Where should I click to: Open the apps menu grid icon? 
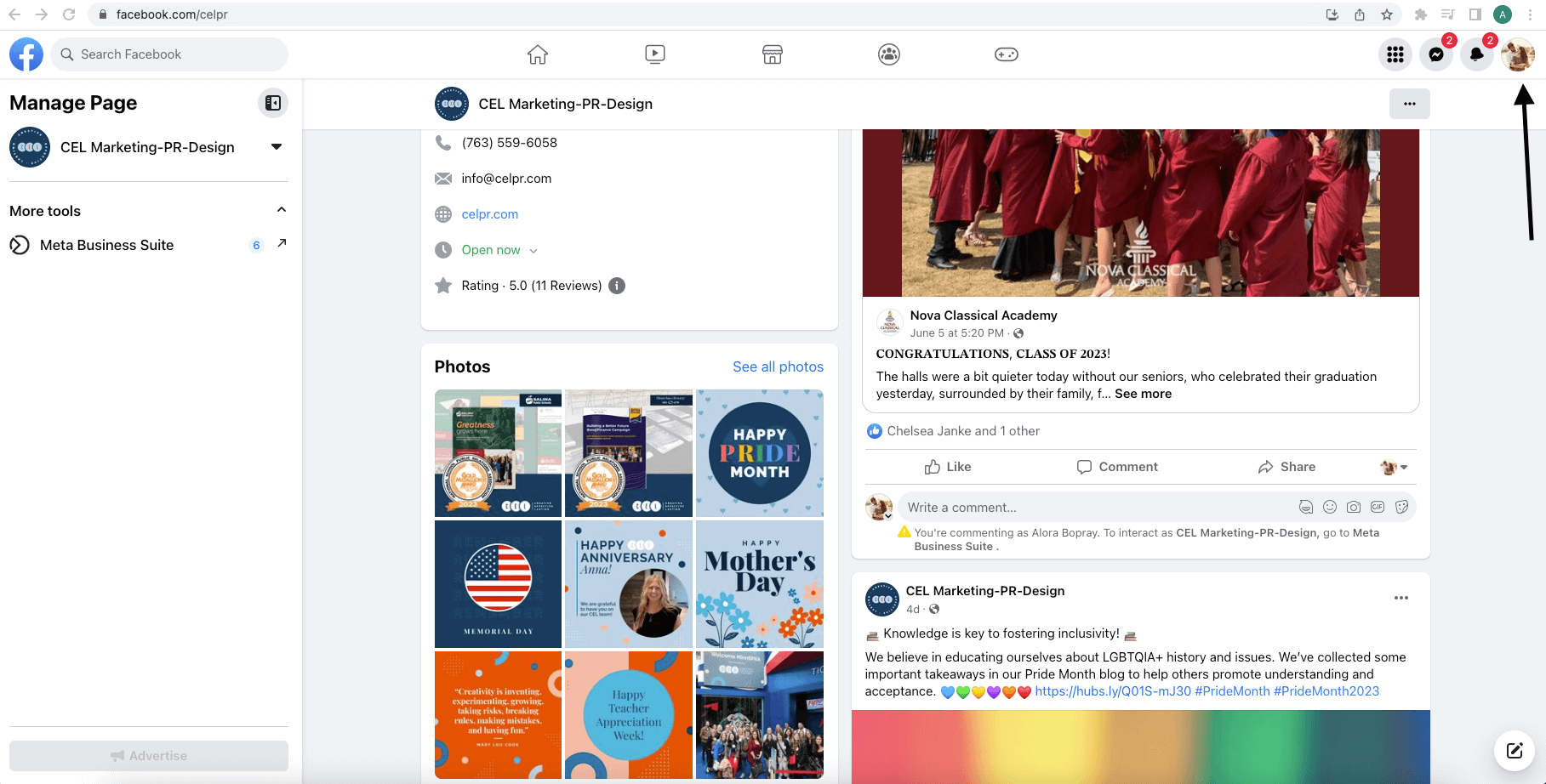point(1395,54)
